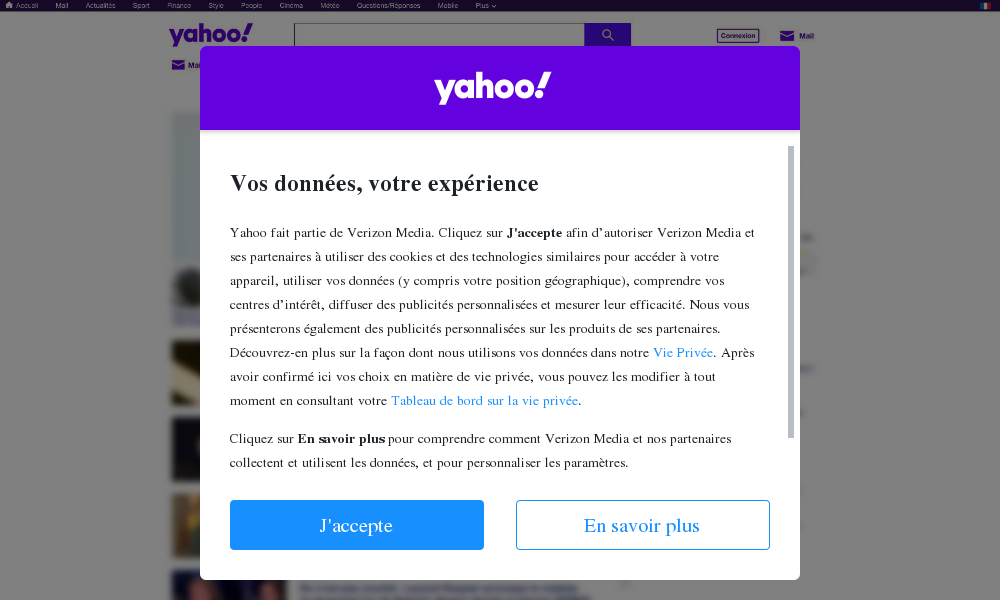Click the envelope icon below Yahoo logo
Screen dimensions: 1000x600
(178, 65)
